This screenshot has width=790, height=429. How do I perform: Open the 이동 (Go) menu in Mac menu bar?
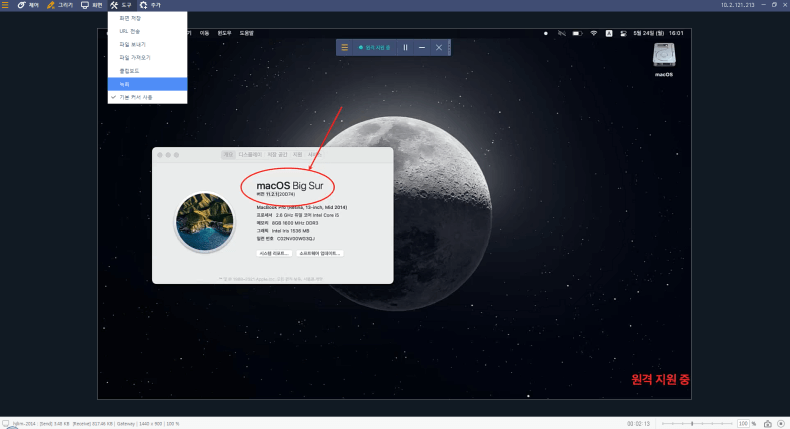coord(204,33)
